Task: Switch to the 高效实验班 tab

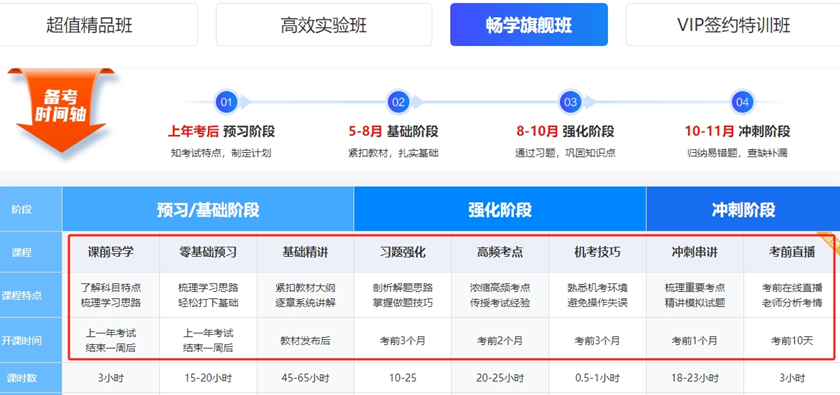Action: pos(324,25)
